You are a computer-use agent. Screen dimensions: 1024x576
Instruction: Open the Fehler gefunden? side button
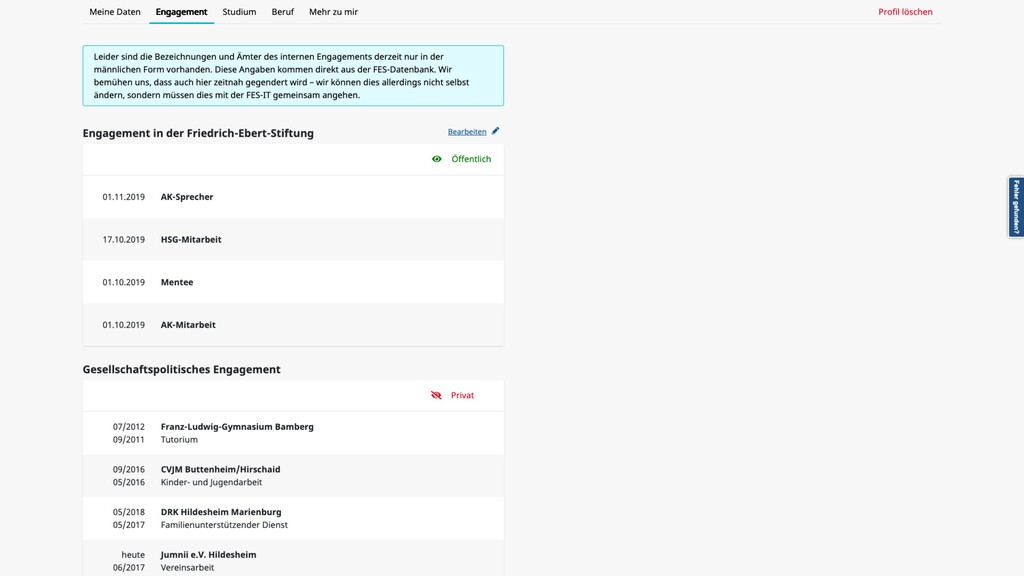coord(1016,207)
